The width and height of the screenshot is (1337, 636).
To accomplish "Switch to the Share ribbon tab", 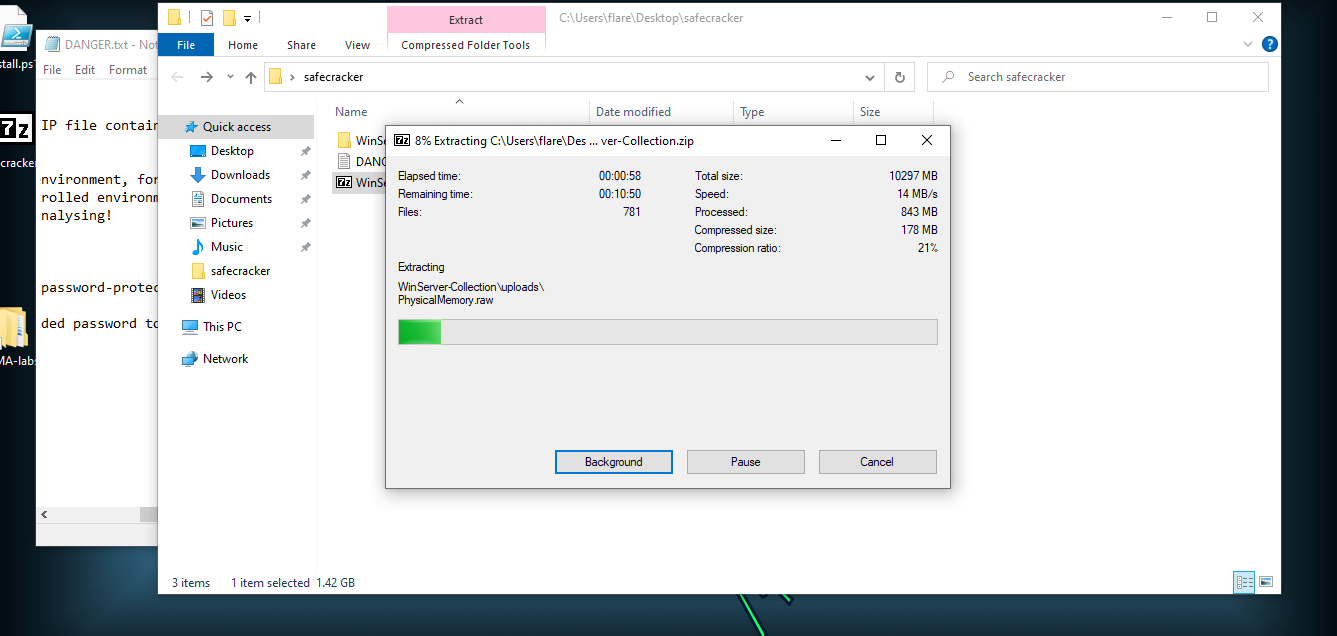I will [301, 45].
